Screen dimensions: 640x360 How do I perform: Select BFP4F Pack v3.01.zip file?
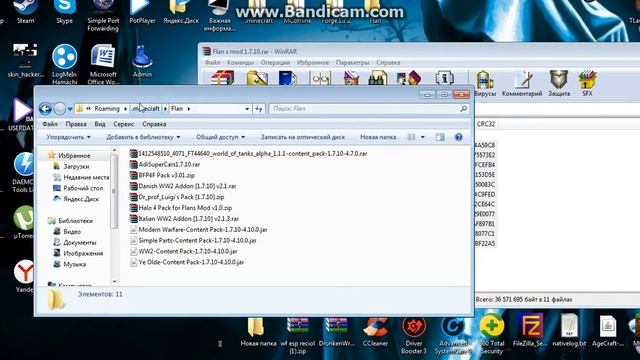coord(162,175)
